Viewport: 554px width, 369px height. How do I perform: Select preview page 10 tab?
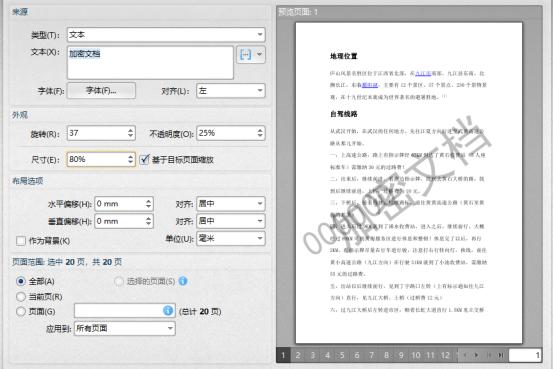coord(416,355)
